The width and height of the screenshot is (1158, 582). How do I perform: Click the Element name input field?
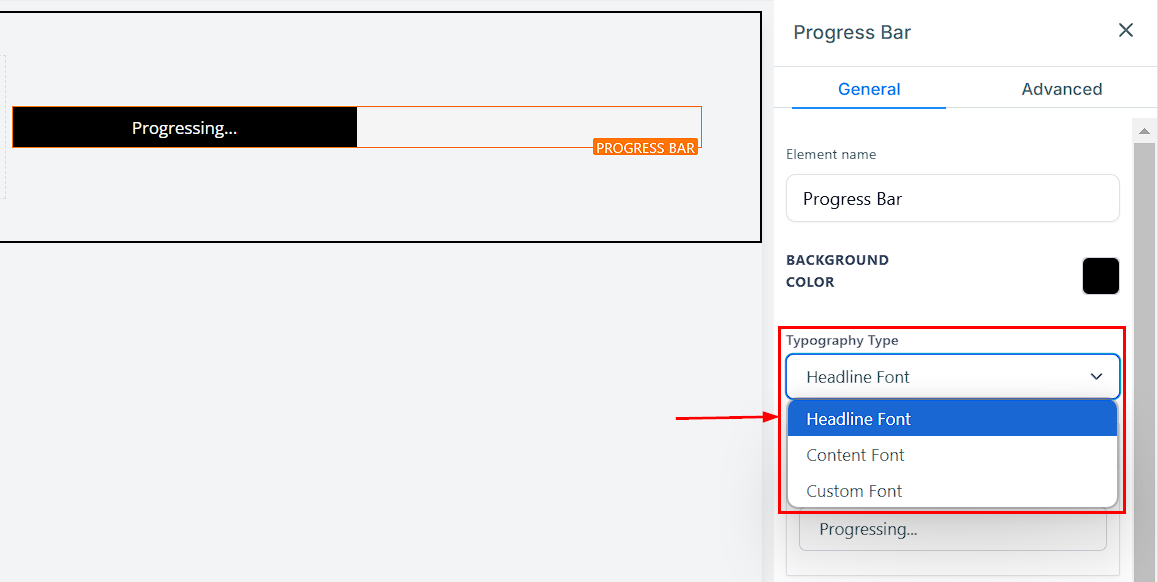(x=952, y=199)
